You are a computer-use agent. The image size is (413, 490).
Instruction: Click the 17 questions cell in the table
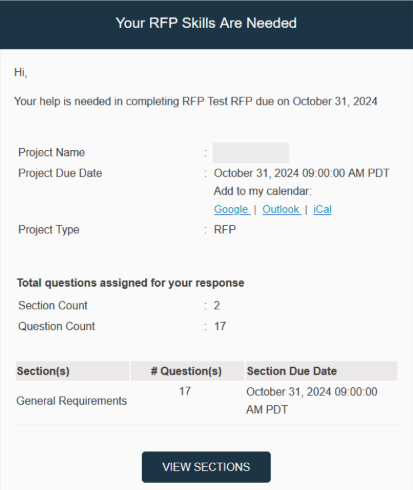tap(185, 391)
